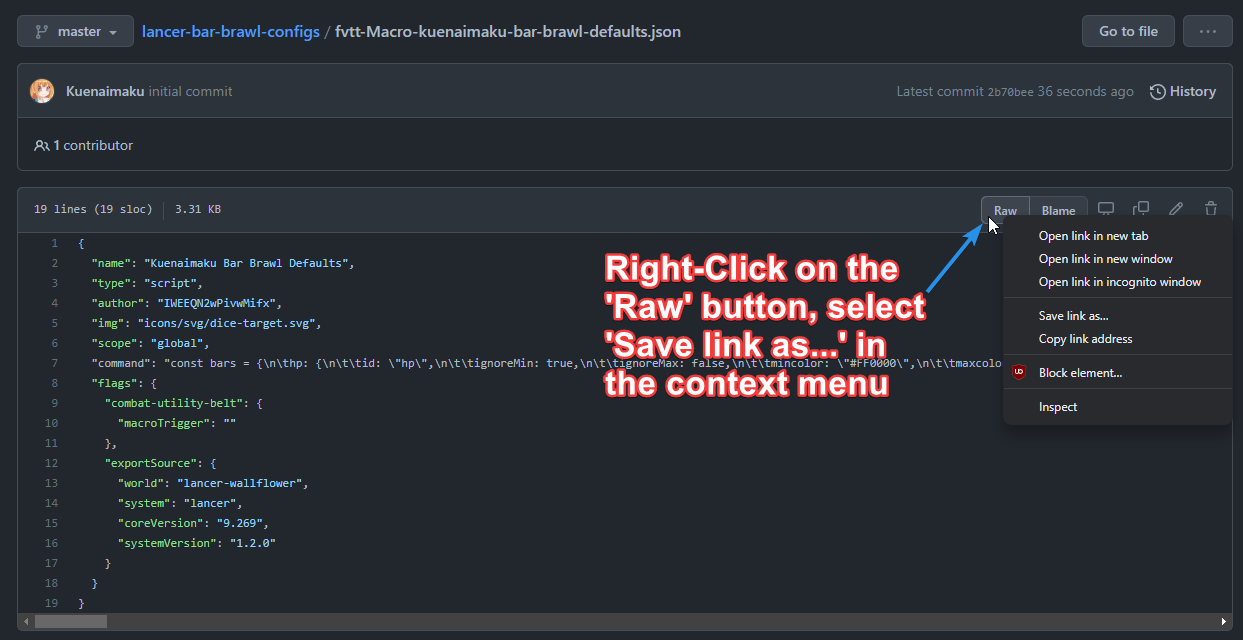The image size is (1243, 640).
Task: Edit this file pencil icon
Action: tap(1176, 209)
